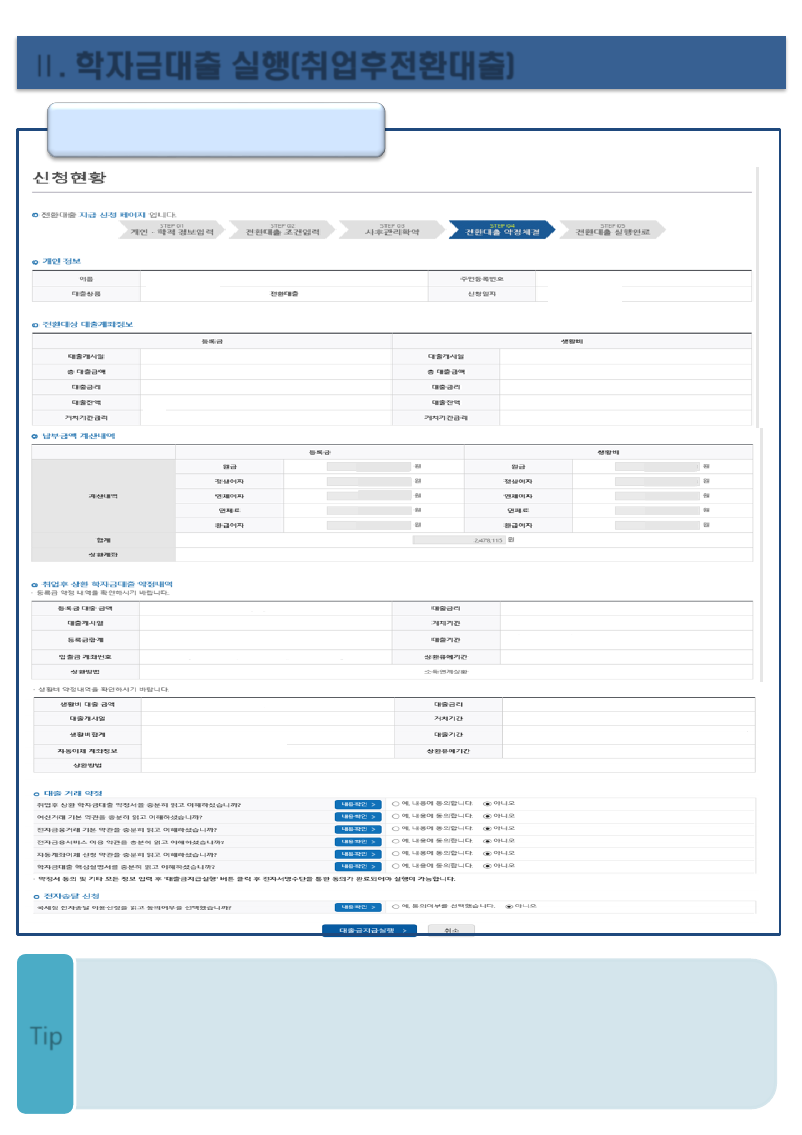Viewport: 802px width, 1135px height.
Task: Click the Tip label box
Action: [x=46, y=1034]
